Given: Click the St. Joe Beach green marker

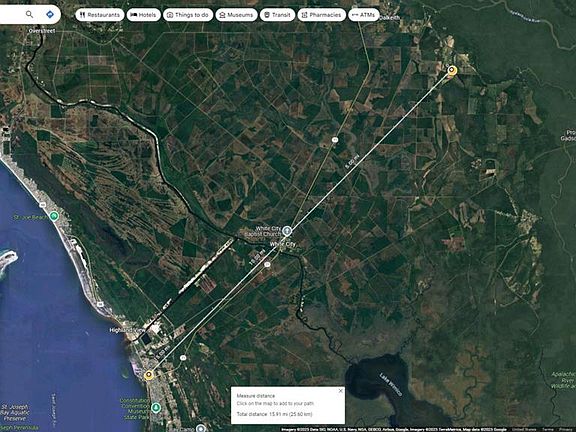Looking at the screenshot, I should pyautogui.click(x=54, y=216).
